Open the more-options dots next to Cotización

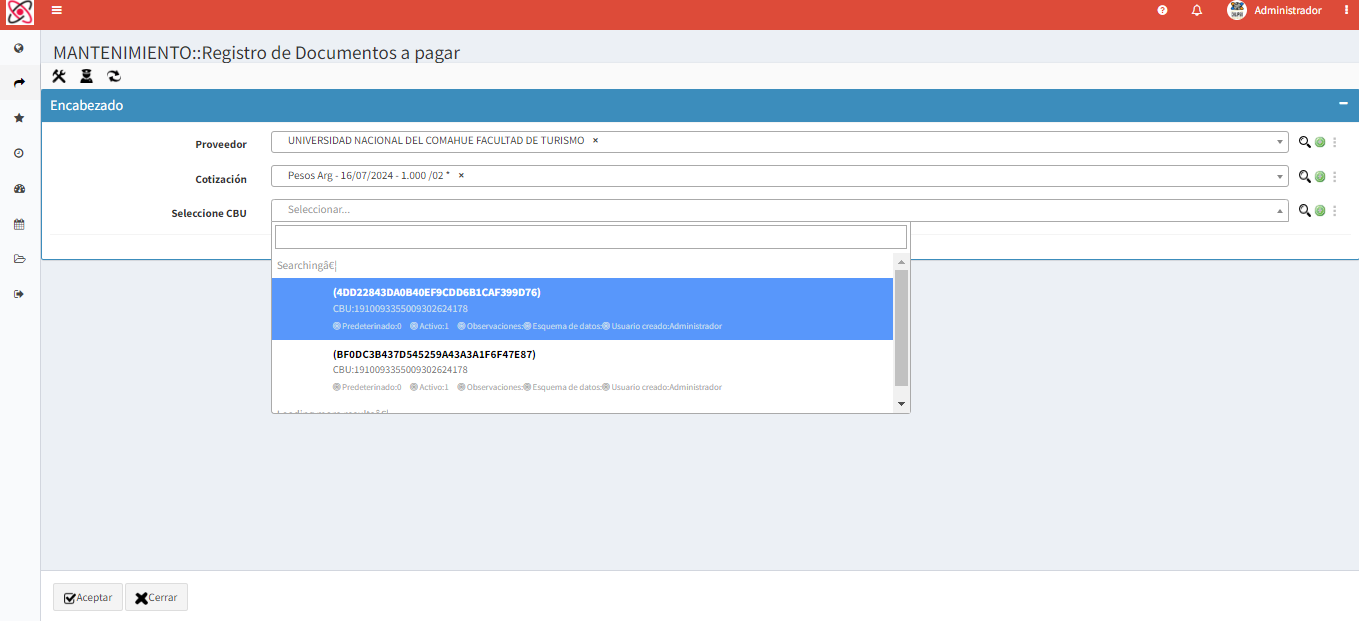point(1334,176)
